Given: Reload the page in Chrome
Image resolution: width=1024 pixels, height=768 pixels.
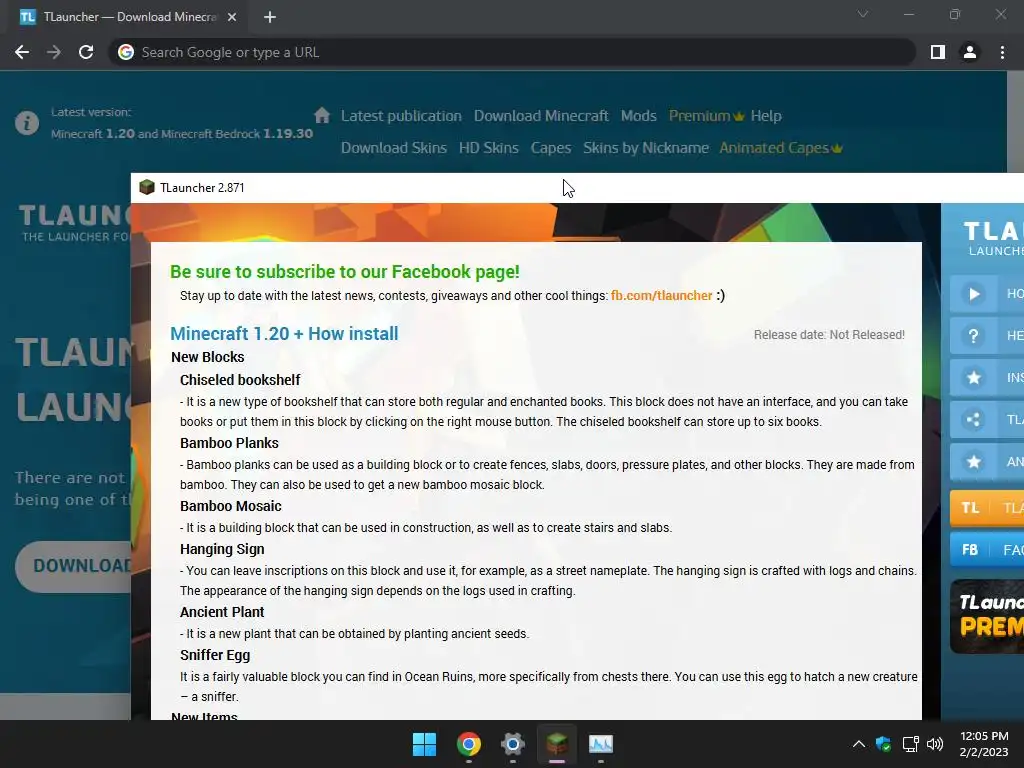Looking at the screenshot, I should 86,52.
